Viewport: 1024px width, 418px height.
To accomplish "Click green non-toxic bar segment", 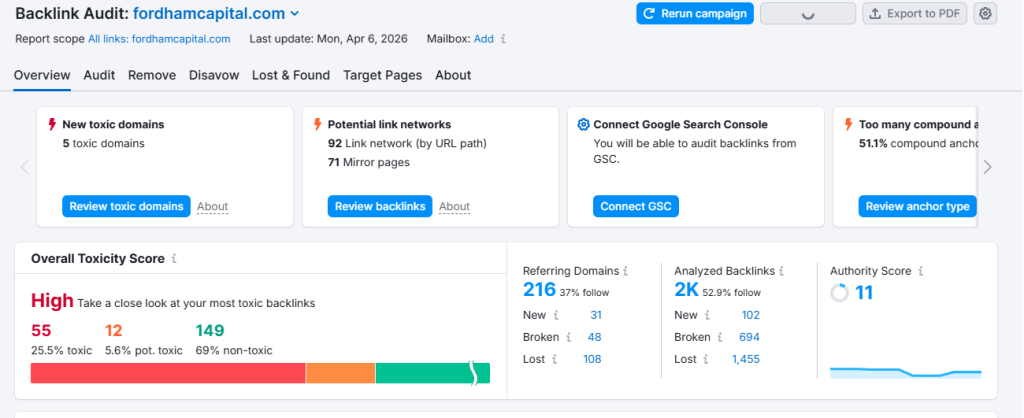I will click(x=432, y=373).
